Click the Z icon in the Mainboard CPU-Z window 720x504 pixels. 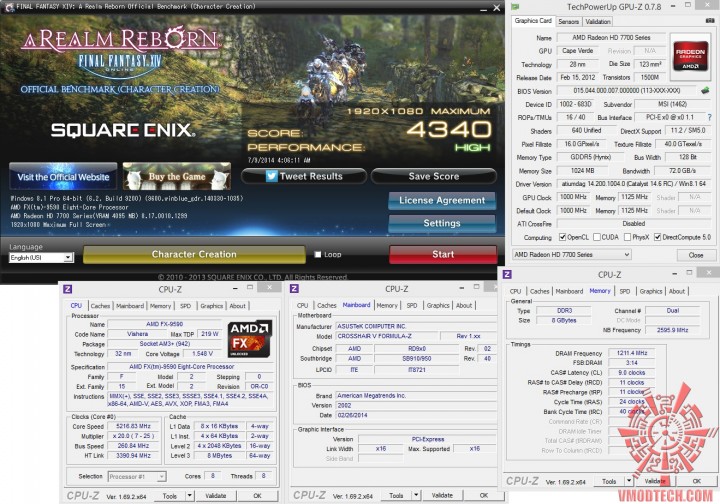294,288
